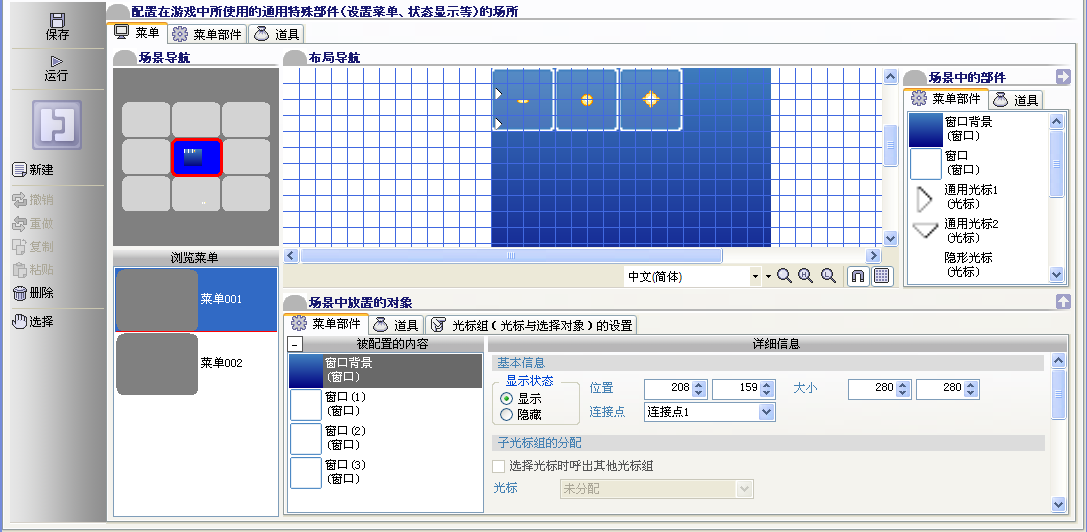1087x532 pixels.
Task: Activate the 选择 (Select) hand tool
Action: pyautogui.click(x=33, y=322)
